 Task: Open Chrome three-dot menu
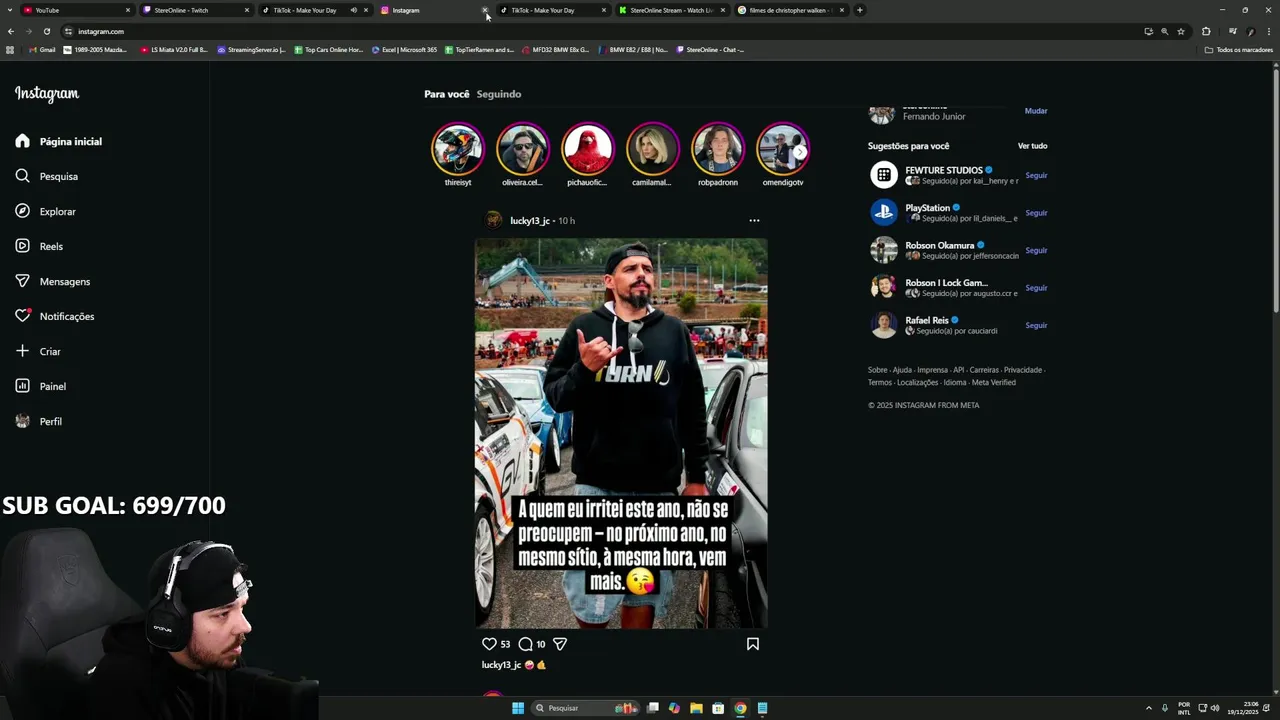pyautogui.click(x=1269, y=31)
